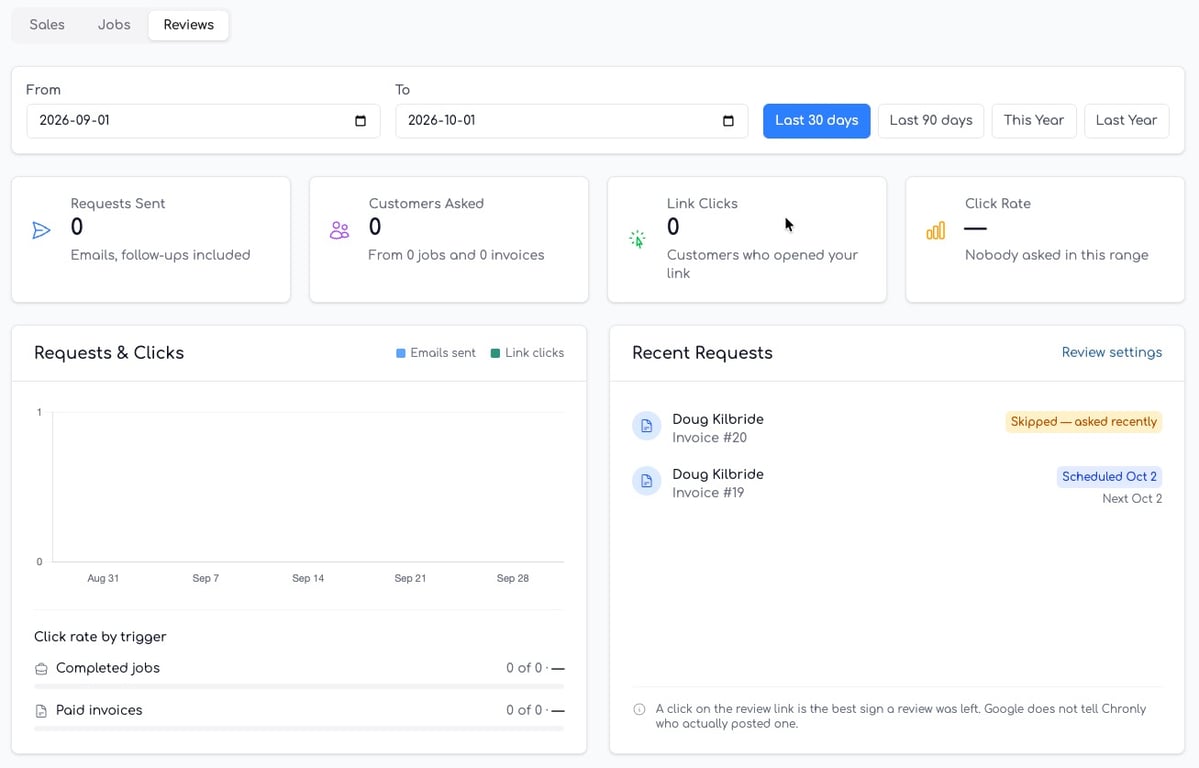Click the Recent Requests heading
Screen dimensions: 1199x768
(702, 353)
